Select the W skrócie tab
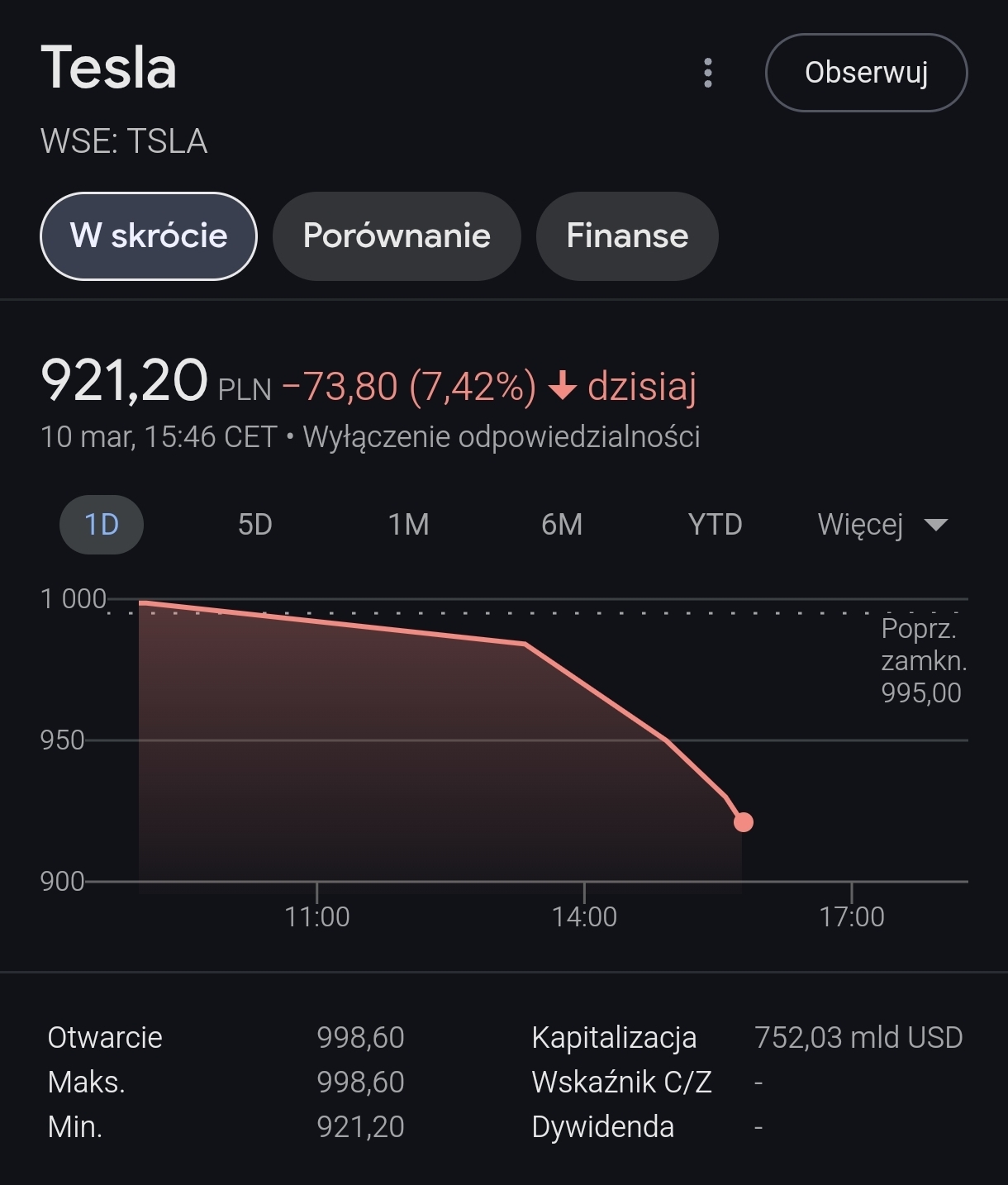The height and width of the screenshot is (1185, 1008). click(149, 236)
